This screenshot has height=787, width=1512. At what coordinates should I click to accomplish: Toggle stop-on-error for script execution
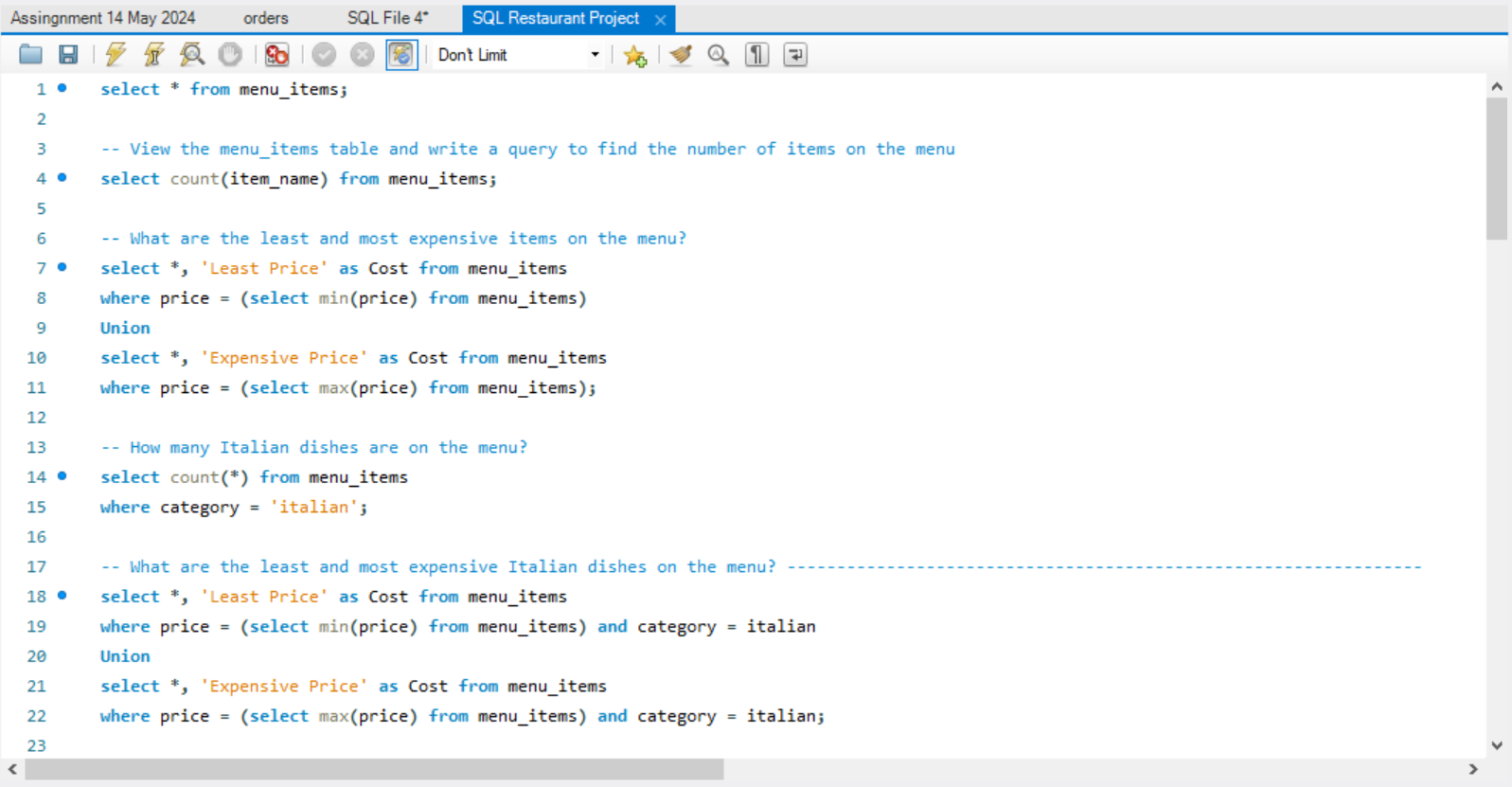click(276, 55)
